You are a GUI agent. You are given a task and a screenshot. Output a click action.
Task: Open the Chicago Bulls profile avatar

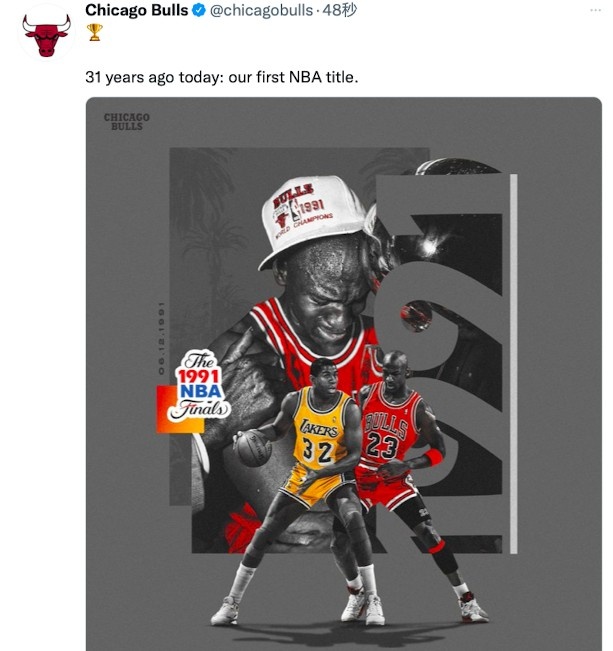coord(47,35)
